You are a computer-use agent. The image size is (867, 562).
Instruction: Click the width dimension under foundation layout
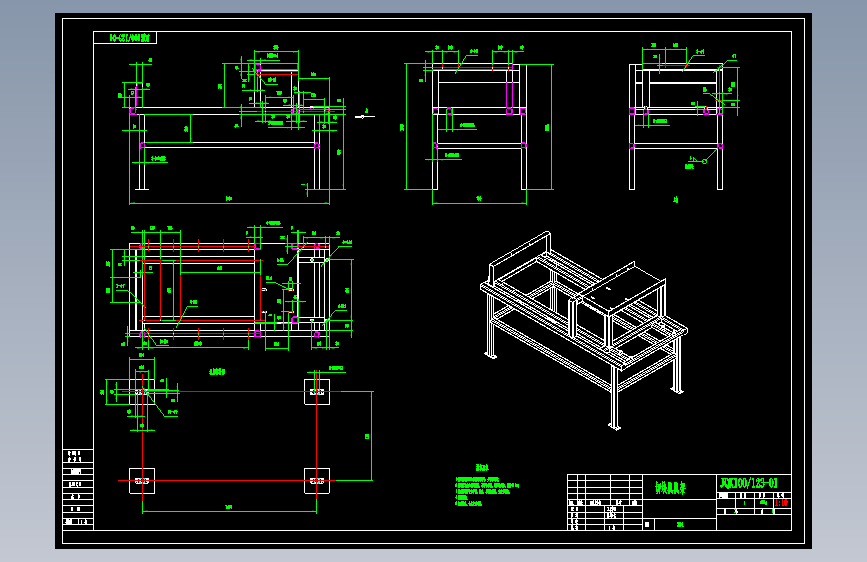pos(229,508)
